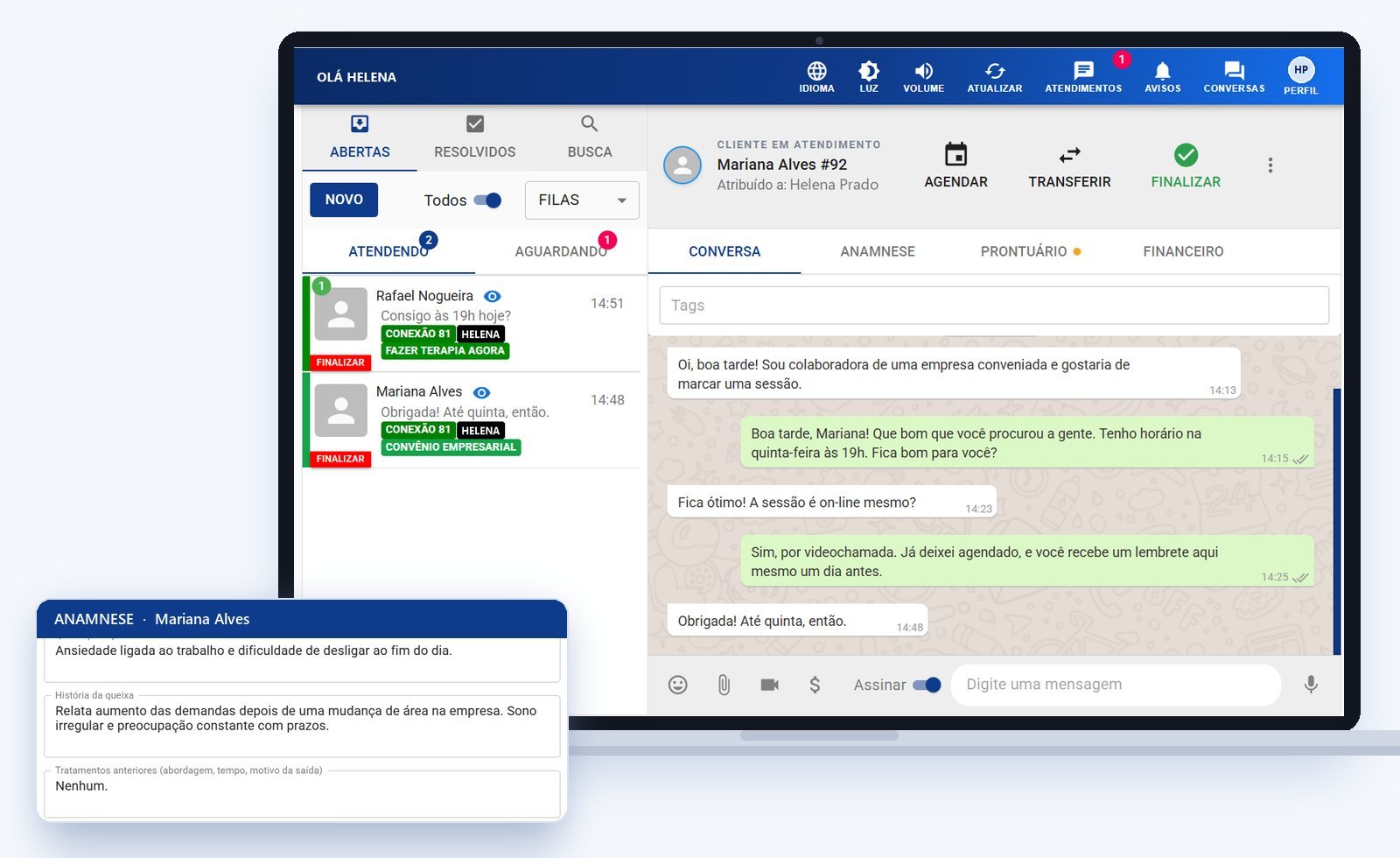Click Transferir arrows button
The width and height of the screenshot is (1400, 858).
[1069, 166]
